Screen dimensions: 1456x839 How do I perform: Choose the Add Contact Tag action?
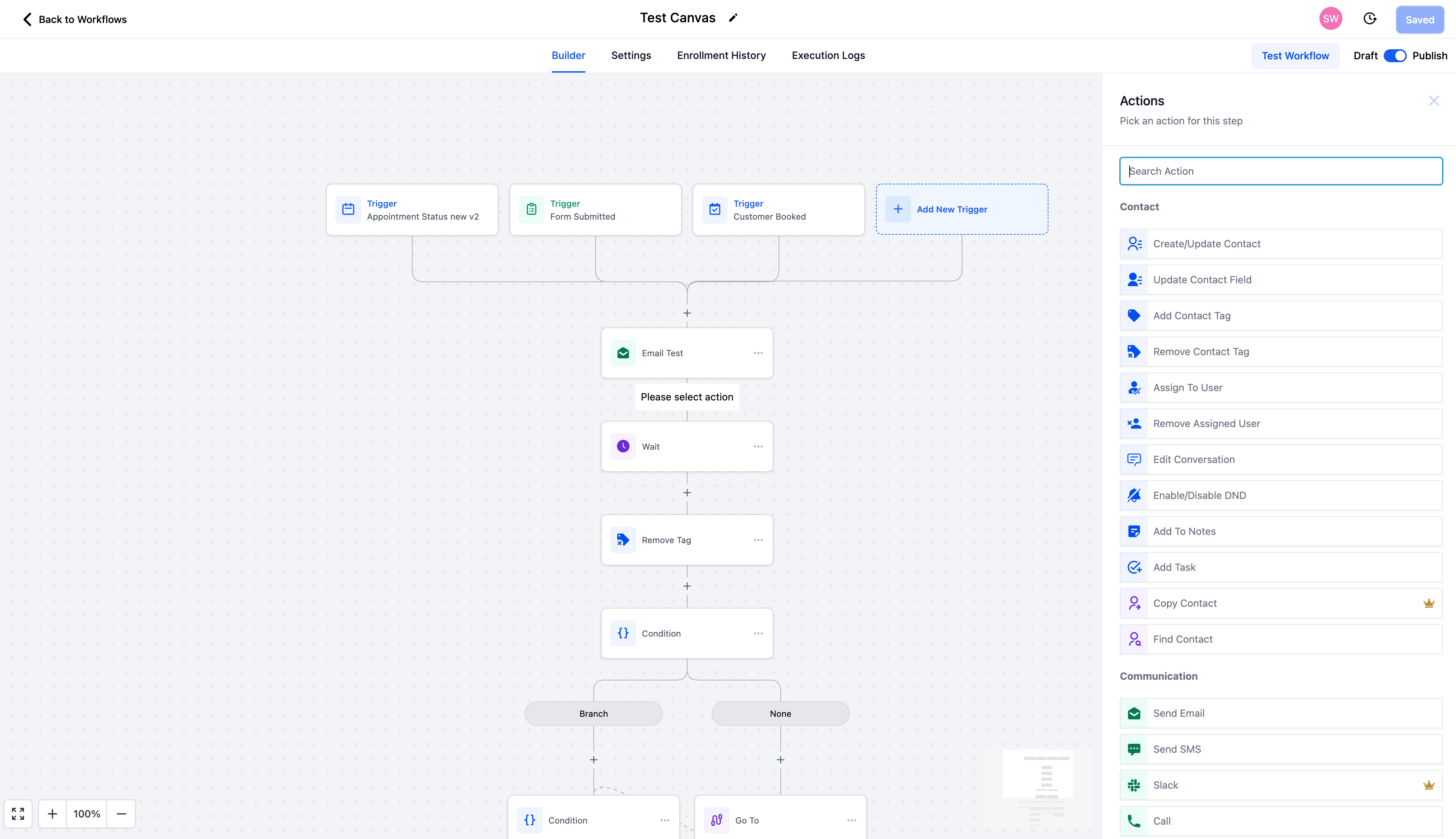pyautogui.click(x=1280, y=316)
